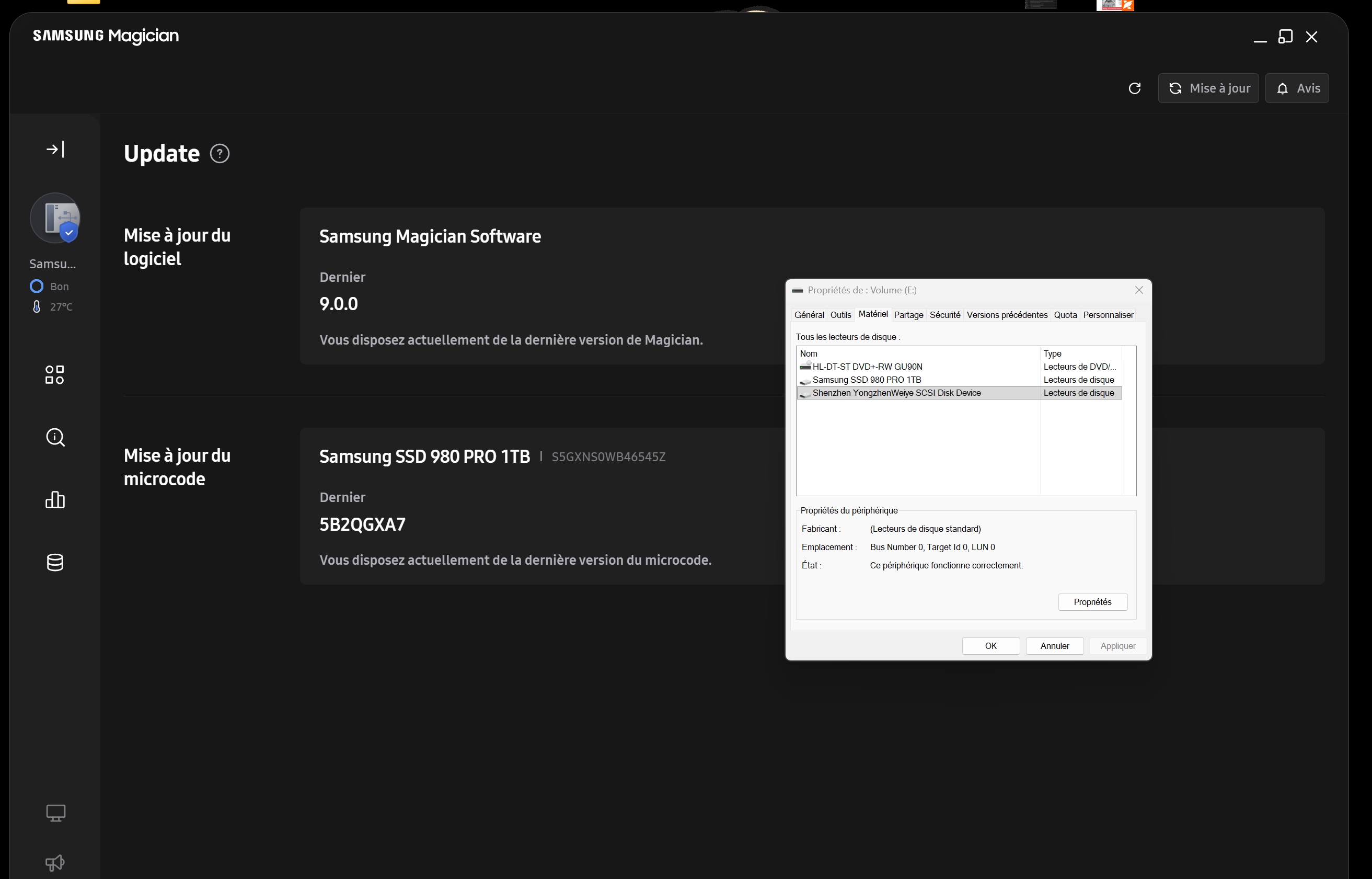
Task: Open the drive details magnifier icon
Action: pos(55,437)
